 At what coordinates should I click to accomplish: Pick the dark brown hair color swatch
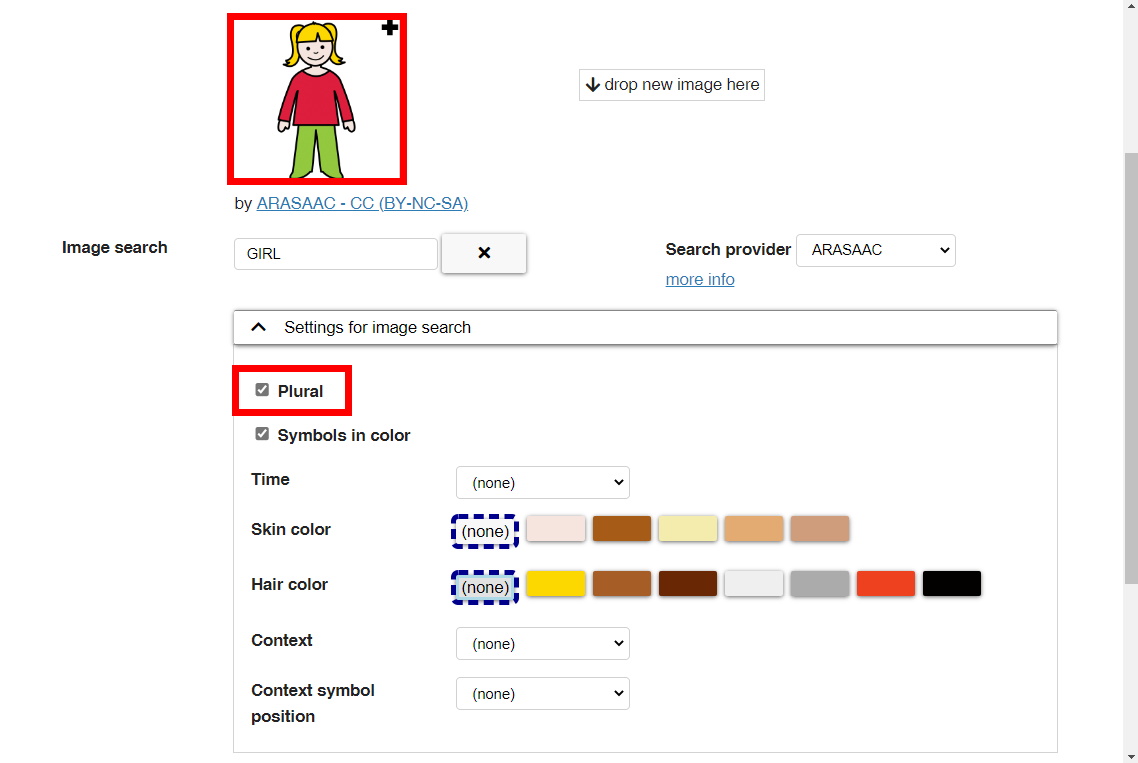pos(688,584)
